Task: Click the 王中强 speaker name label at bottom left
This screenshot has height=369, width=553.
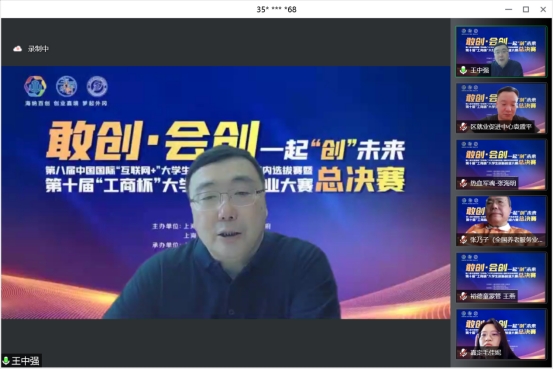Action: click(25, 361)
